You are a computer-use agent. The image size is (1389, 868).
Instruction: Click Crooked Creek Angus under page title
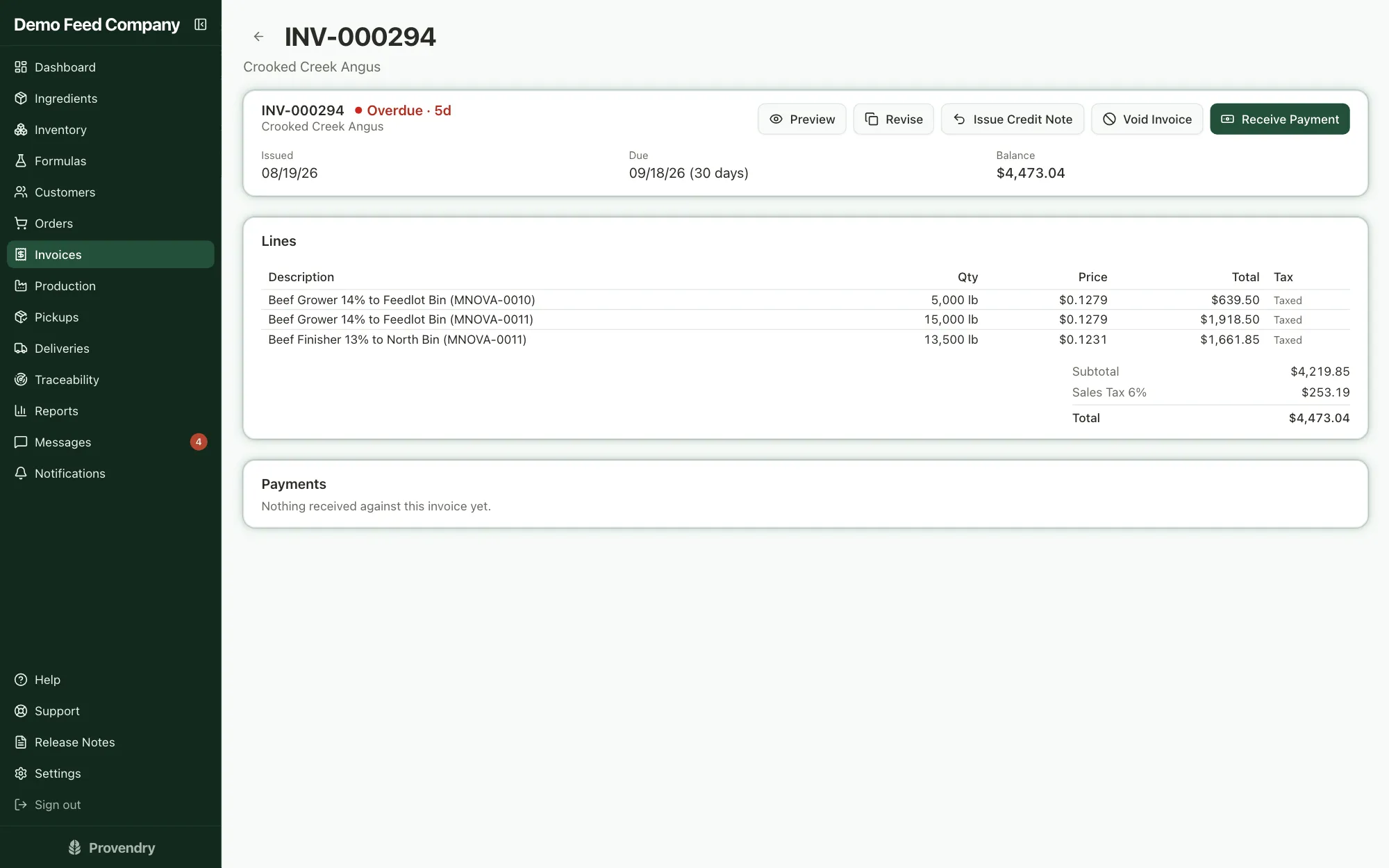(x=312, y=67)
